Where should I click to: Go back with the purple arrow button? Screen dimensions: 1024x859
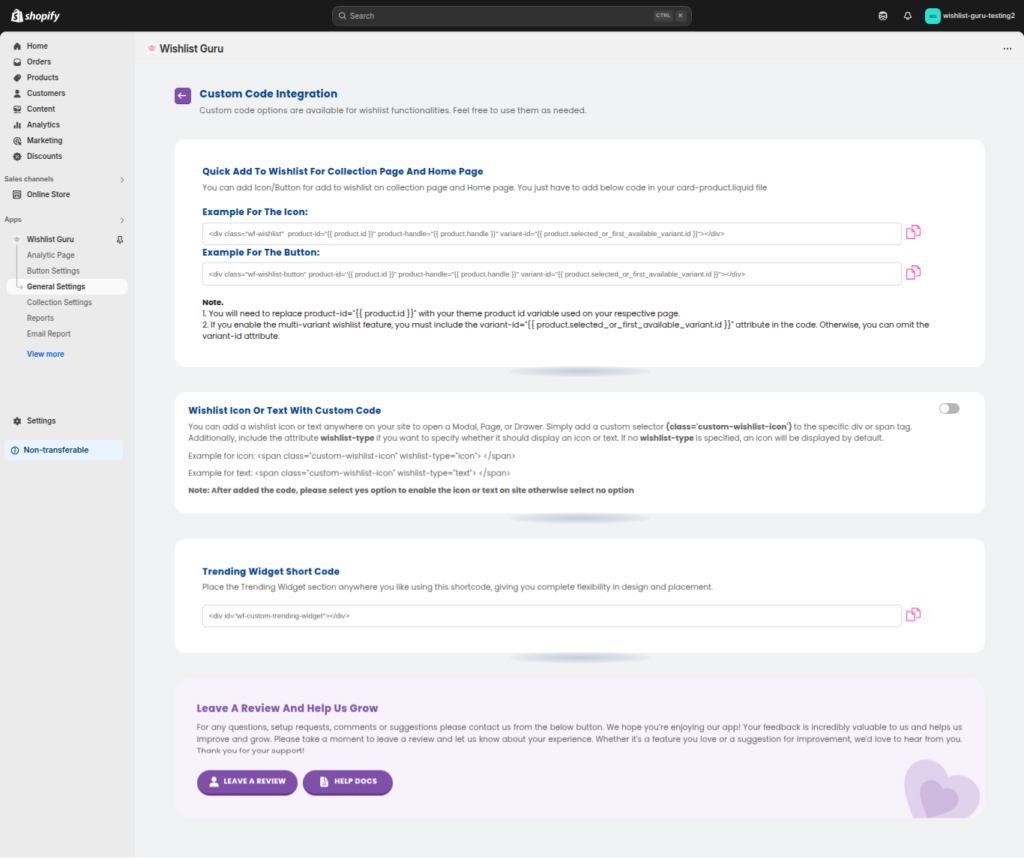point(183,96)
